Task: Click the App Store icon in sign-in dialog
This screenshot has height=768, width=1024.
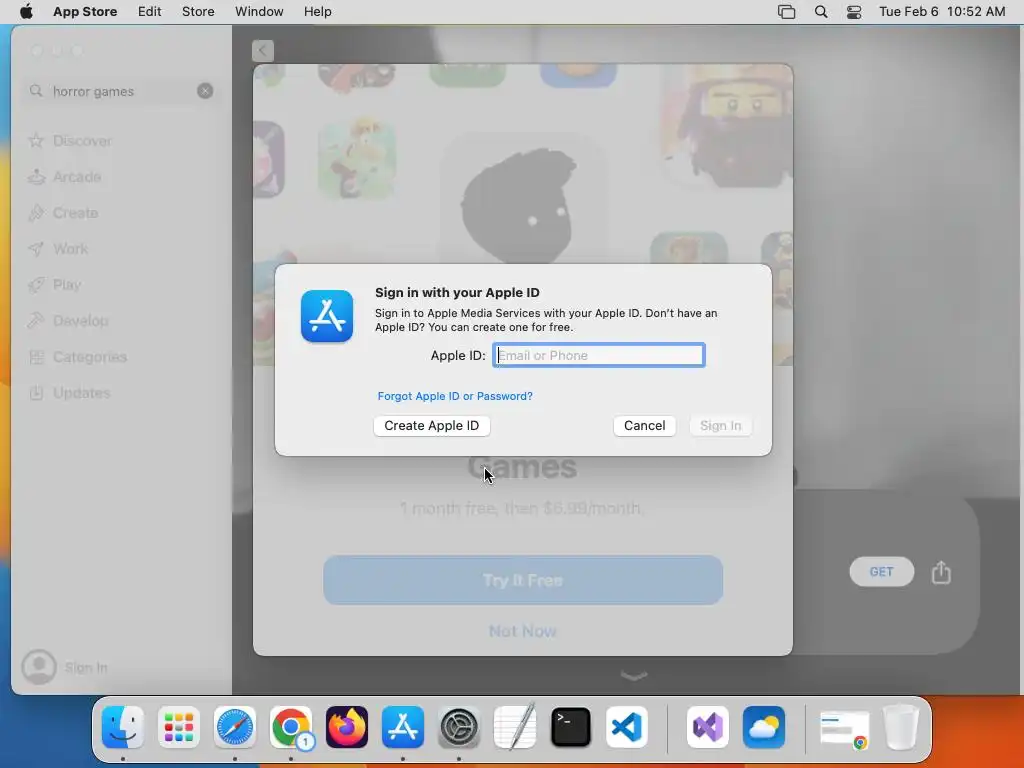Action: 327,316
